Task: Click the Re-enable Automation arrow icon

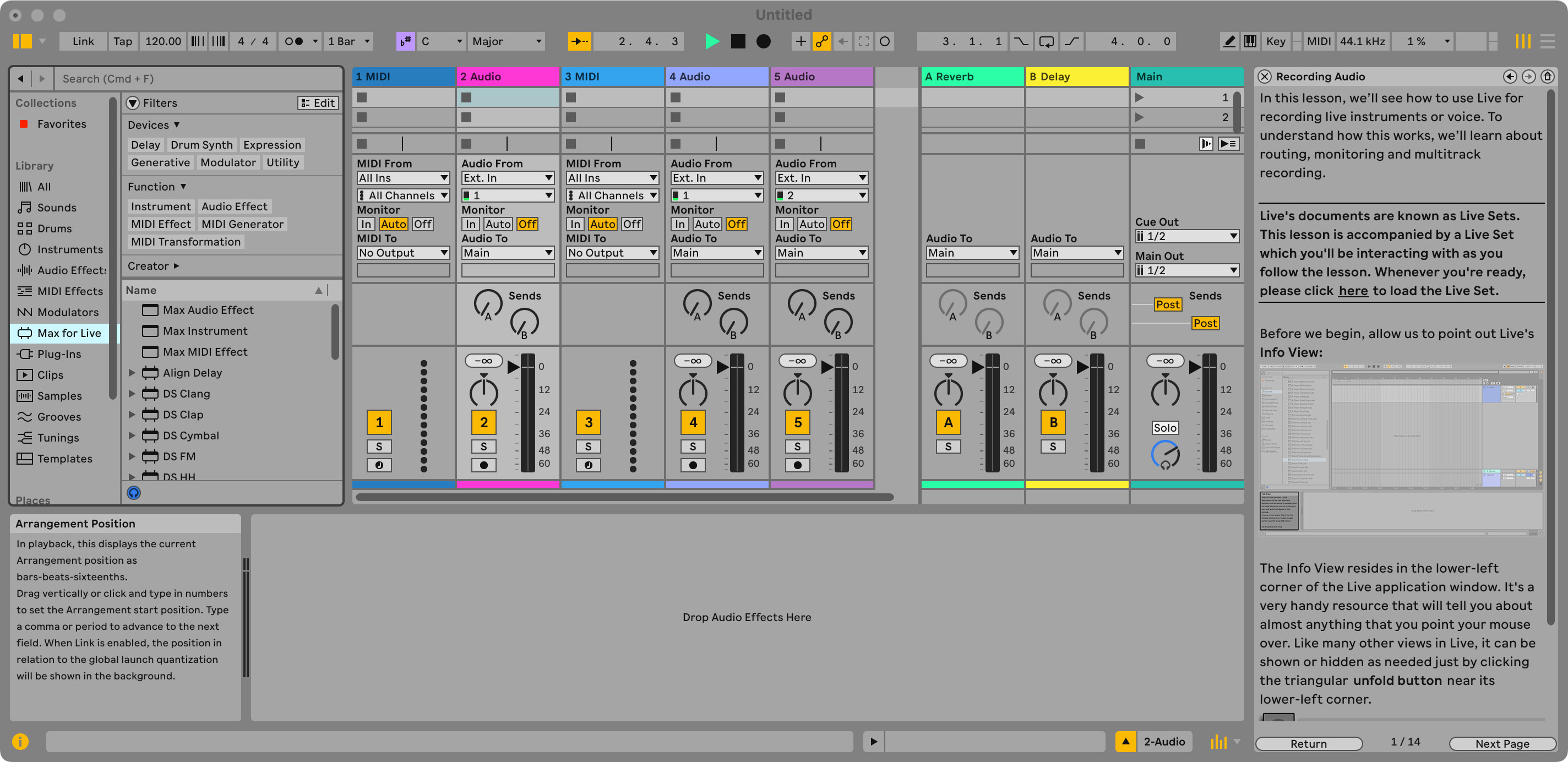Action: click(x=843, y=41)
